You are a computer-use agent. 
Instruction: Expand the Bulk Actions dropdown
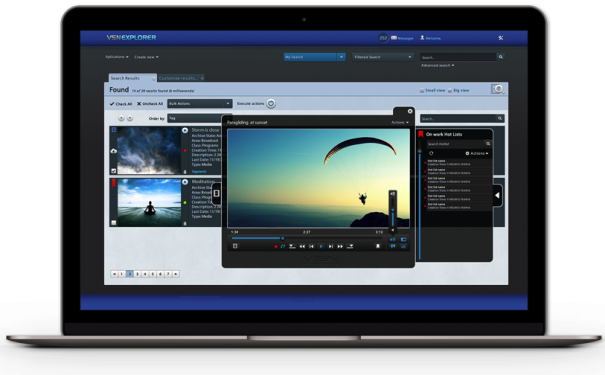[199, 103]
